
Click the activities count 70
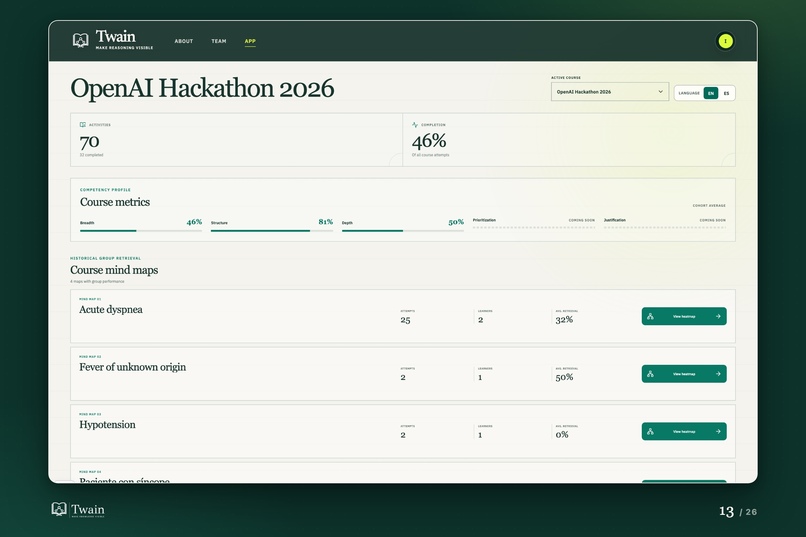(89, 141)
